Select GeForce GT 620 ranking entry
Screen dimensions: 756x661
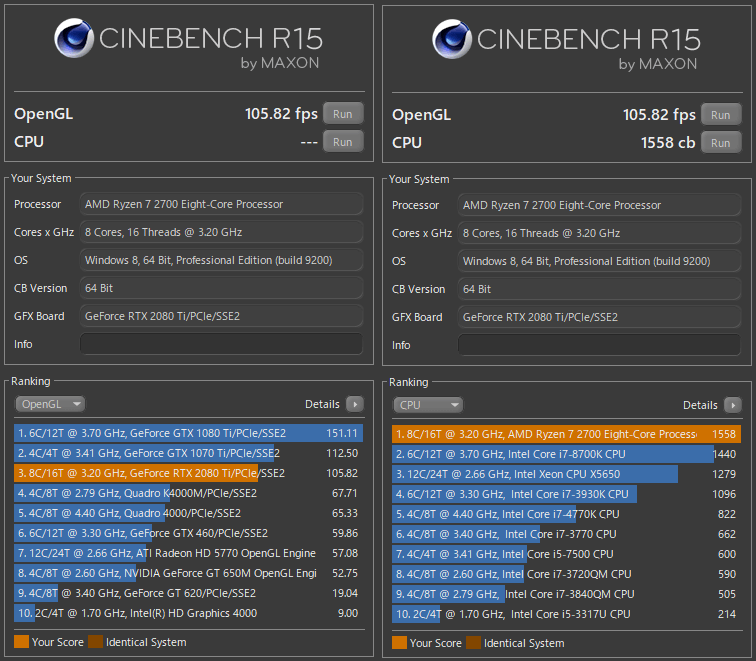[189, 593]
